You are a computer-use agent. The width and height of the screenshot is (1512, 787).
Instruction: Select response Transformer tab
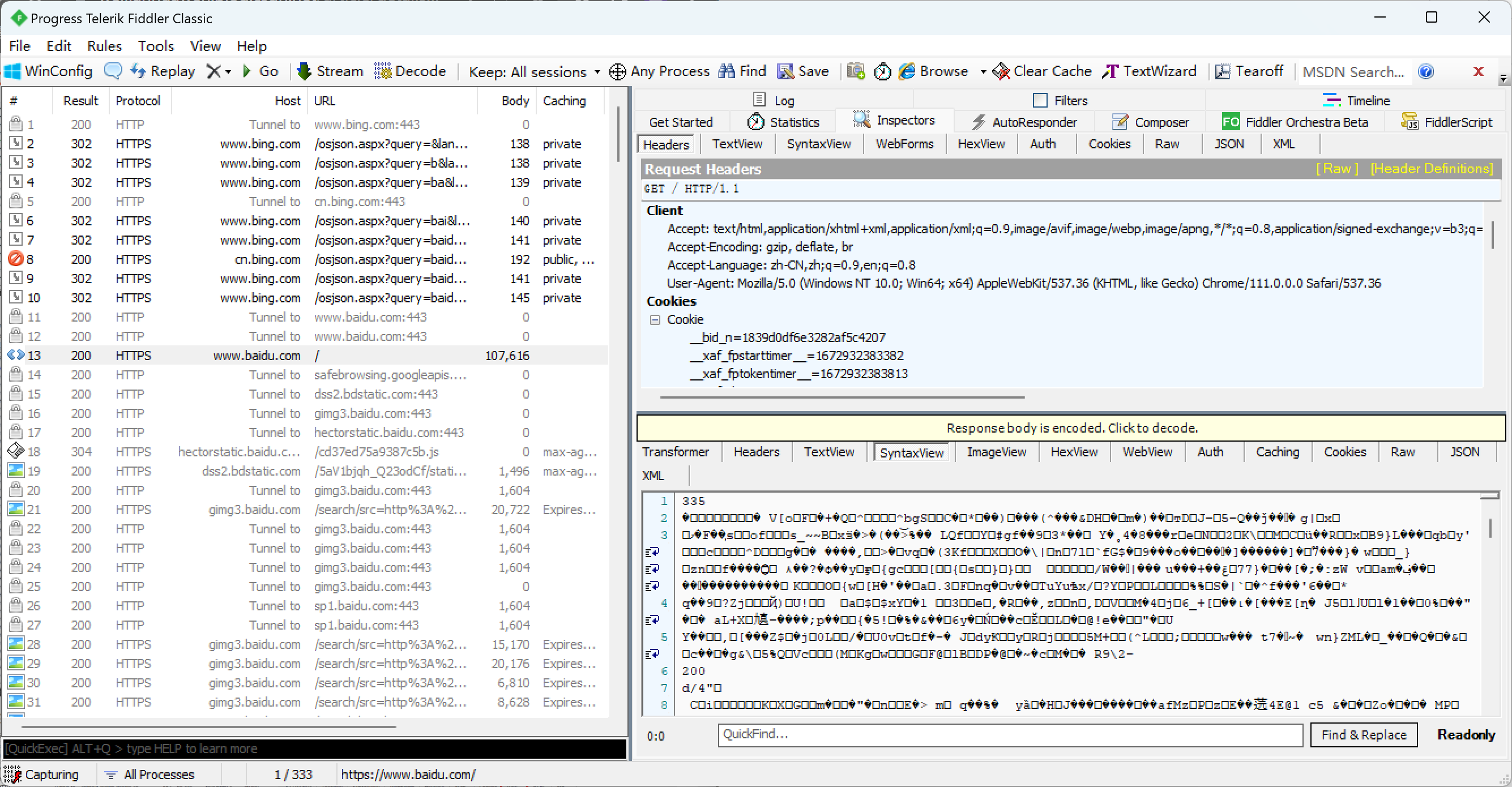pyautogui.click(x=675, y=452)
